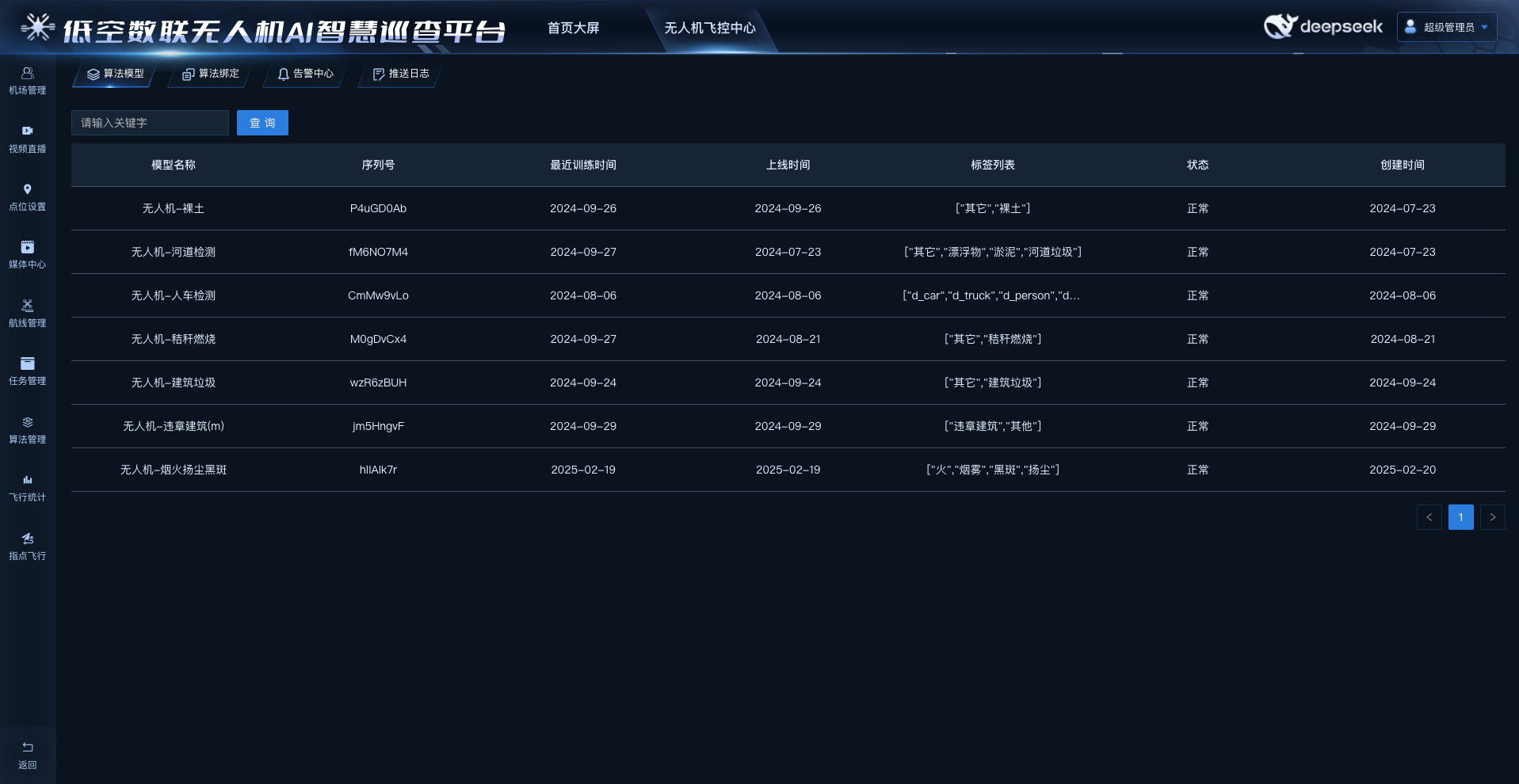
Task: Open 任务管理 sidebar icon
Action: click(x=28, y=363)
